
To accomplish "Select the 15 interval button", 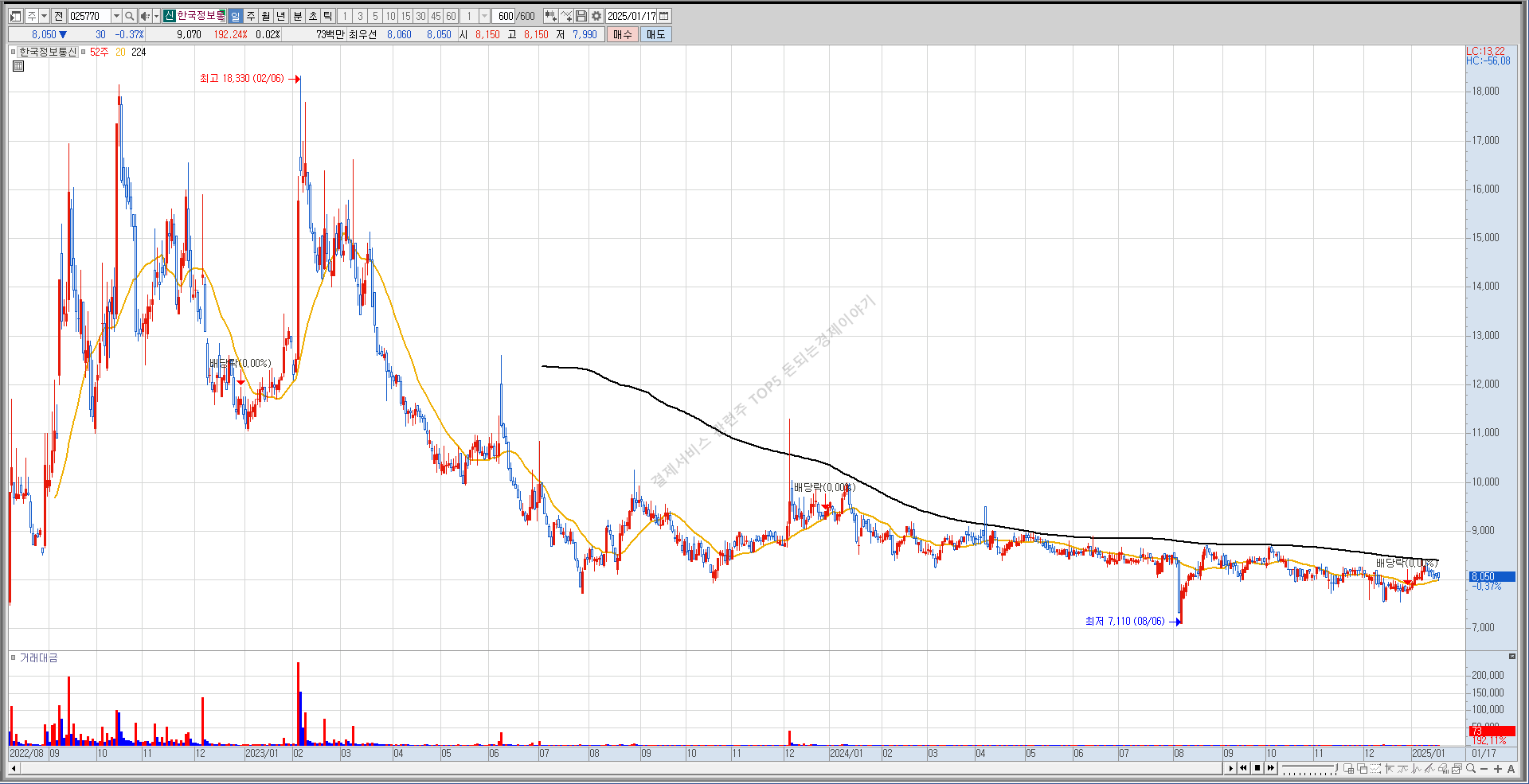I will point(405,16).
